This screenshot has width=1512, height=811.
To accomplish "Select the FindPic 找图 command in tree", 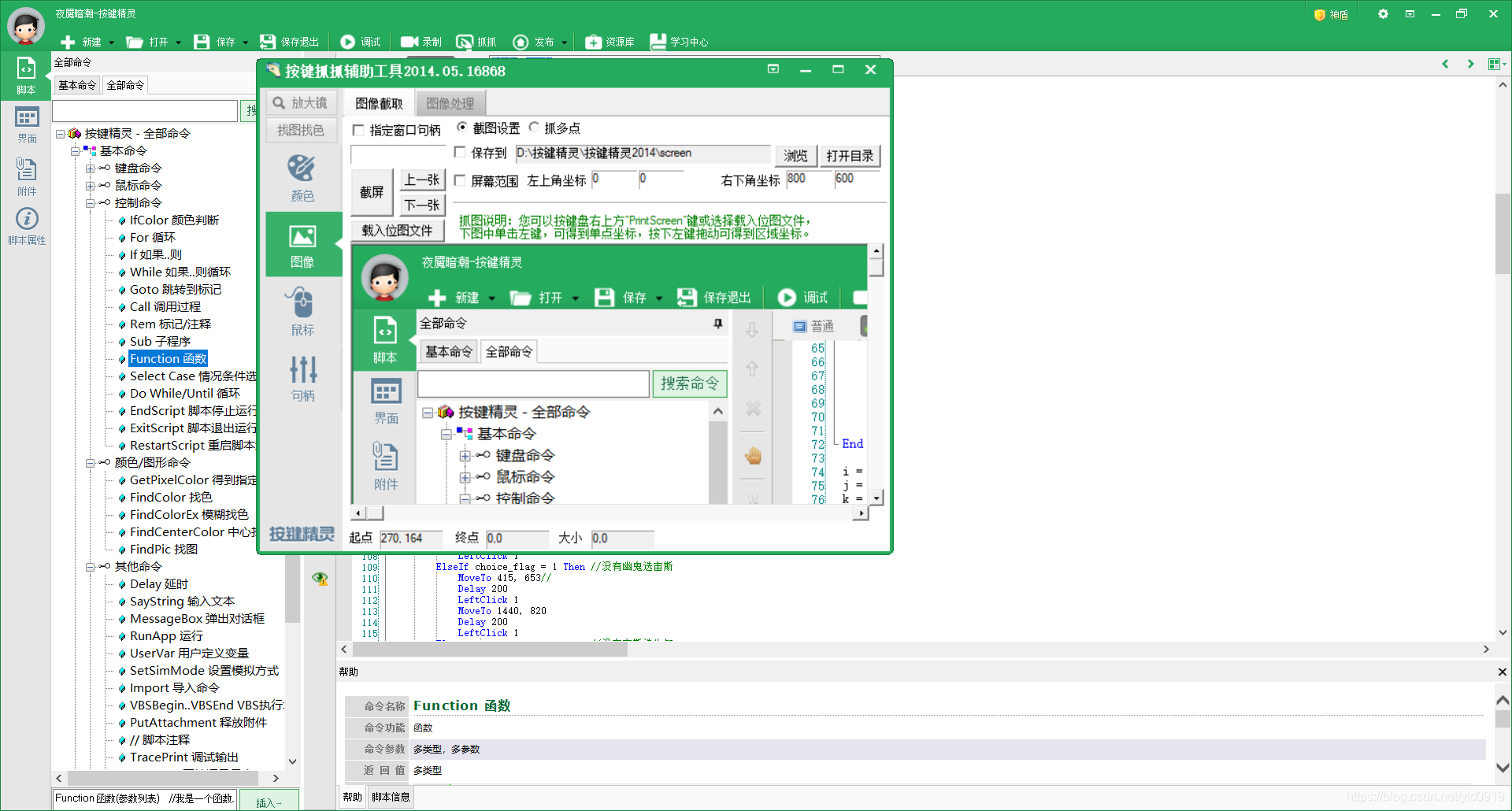I will 164,550.
